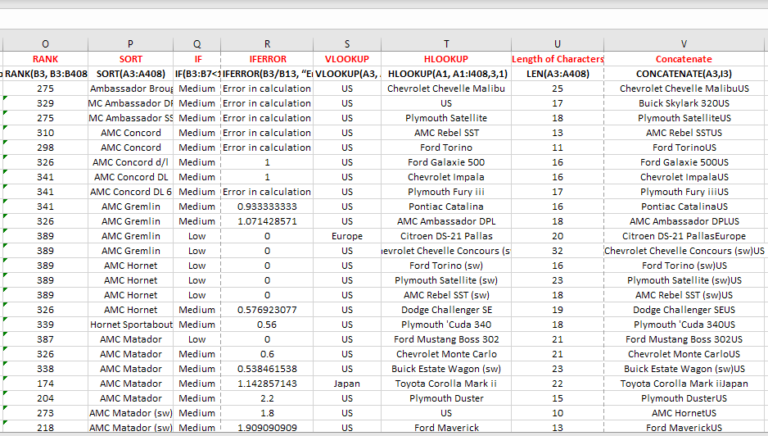
Task: Select cell Ford Mustang Boss 302US
Action: [684, 339]
